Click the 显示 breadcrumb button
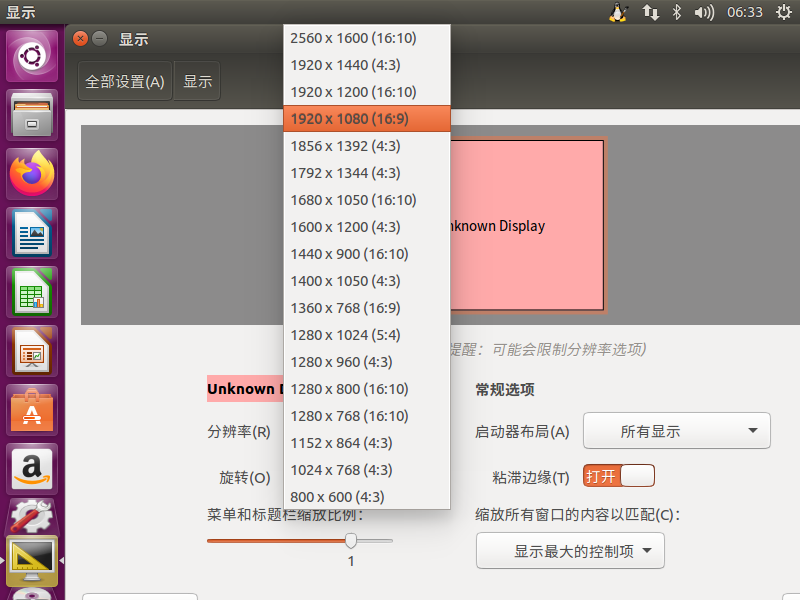800x600 pixels. coord(197,82)
